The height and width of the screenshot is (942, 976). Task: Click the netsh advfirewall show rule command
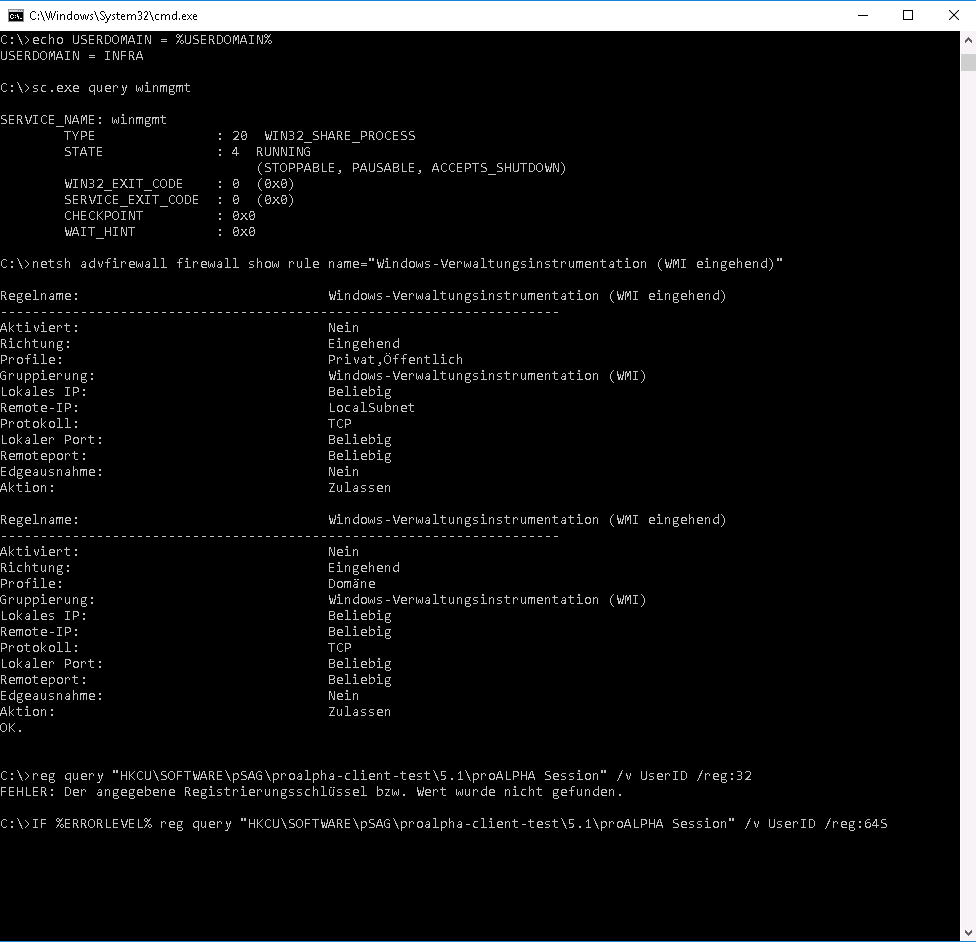(x=392, y=264)
